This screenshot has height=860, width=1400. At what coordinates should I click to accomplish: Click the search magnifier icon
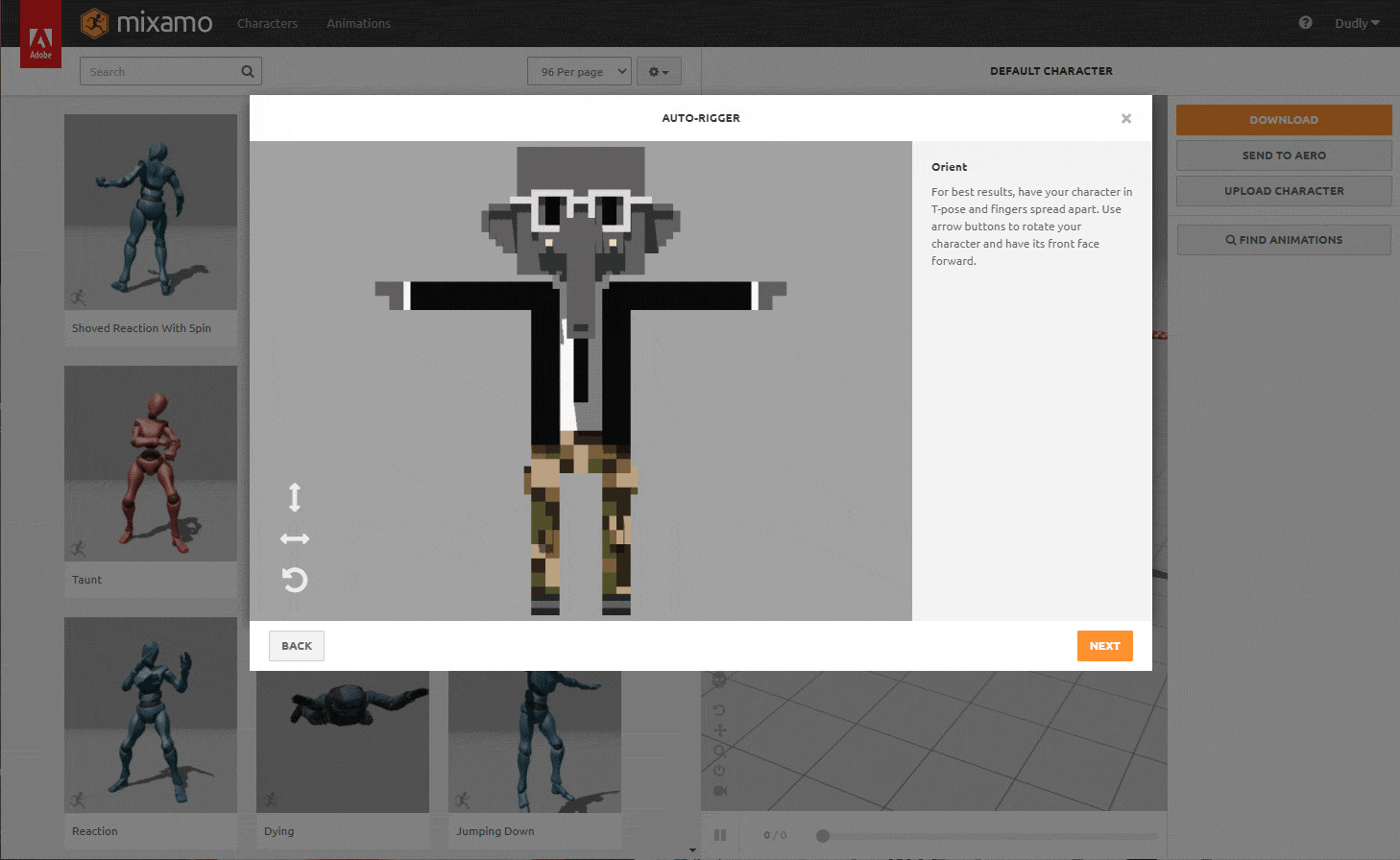[248, 71]
